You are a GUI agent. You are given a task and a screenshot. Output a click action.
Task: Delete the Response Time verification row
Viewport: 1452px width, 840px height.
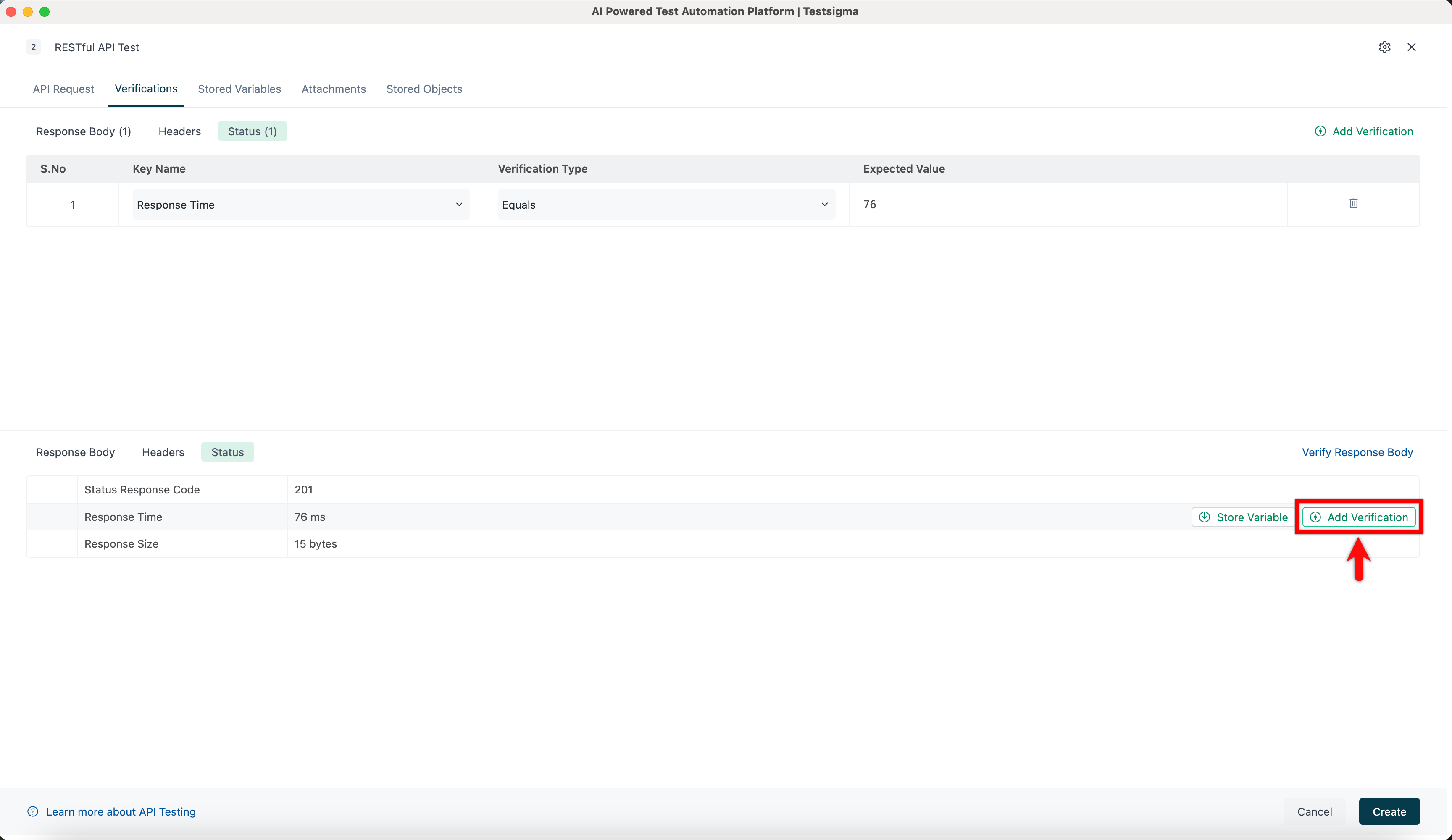click(1353, 204)
